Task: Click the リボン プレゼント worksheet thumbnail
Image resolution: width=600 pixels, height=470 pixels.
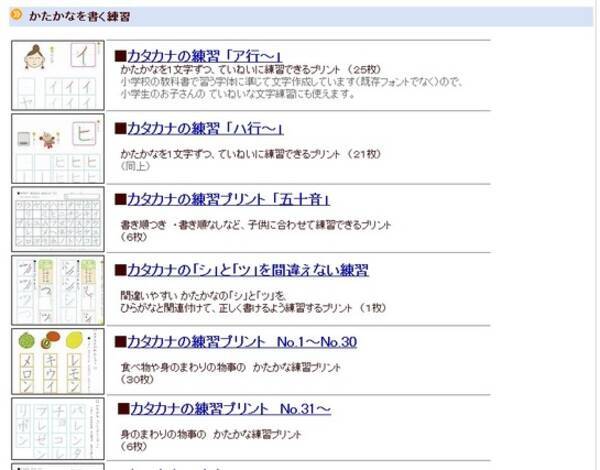Action: pos(58,429)
